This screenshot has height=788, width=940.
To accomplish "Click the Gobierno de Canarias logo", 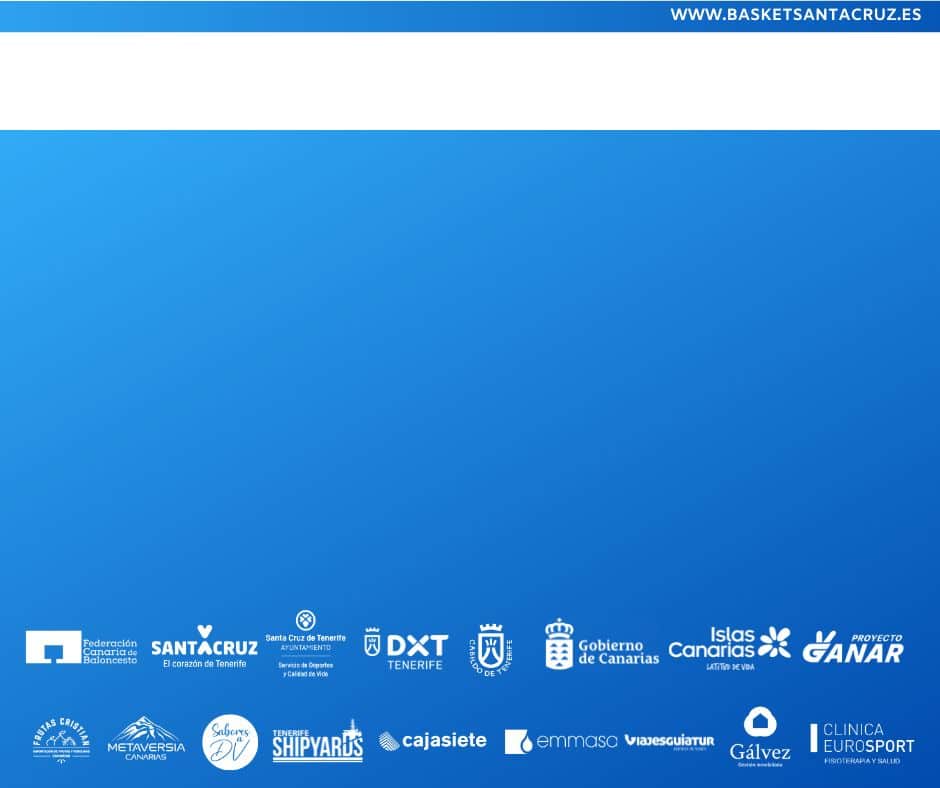I will (x=601, y=645).
